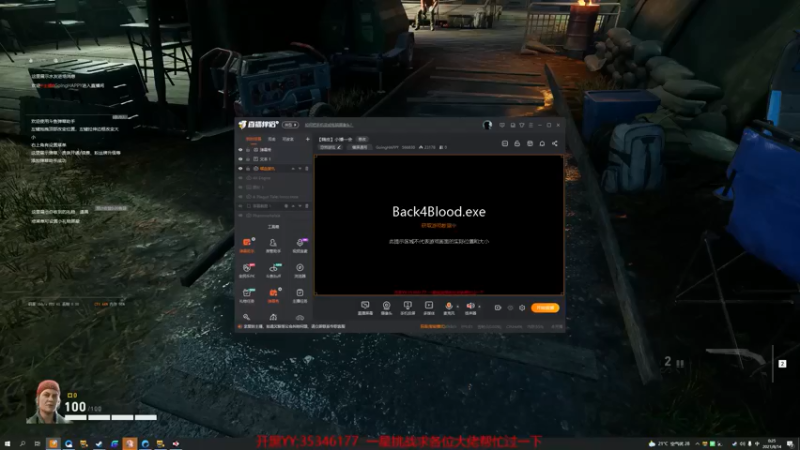Click the record camcorder icon in bottom bar
The width and height of the screenshot is (800, 450).
point(498,308)
